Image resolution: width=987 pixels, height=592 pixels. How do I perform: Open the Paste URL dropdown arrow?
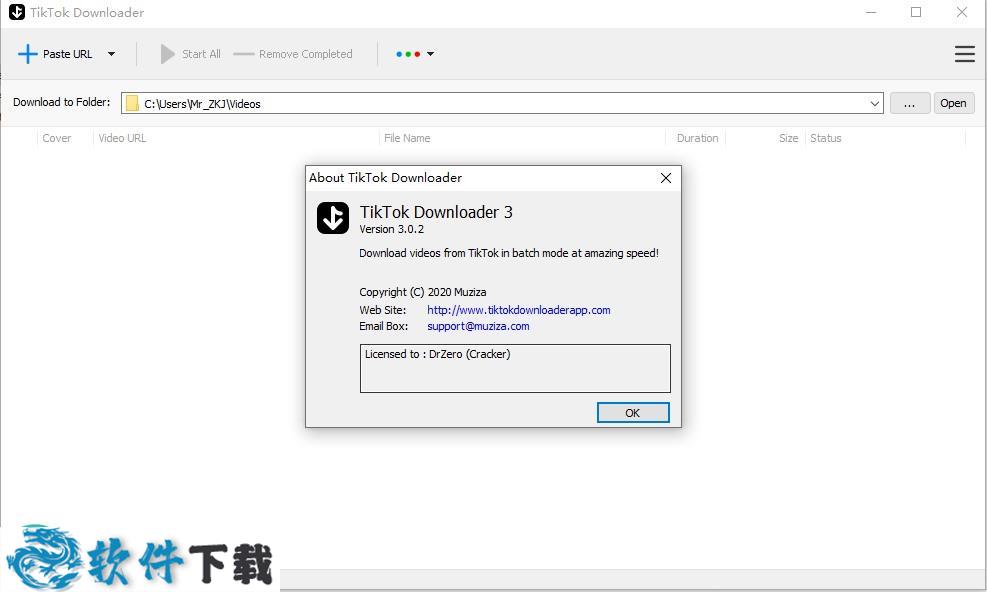pyautogui.click(x=111, y=54)
